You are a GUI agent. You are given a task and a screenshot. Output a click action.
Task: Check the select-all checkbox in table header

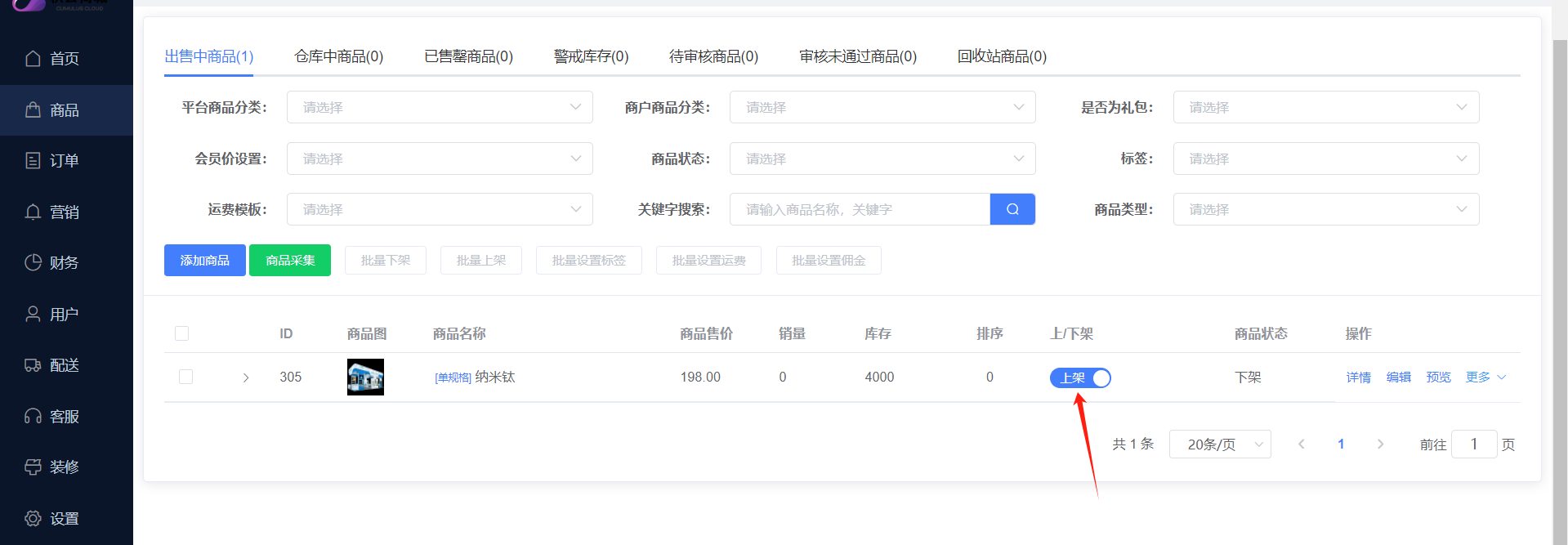181,333
